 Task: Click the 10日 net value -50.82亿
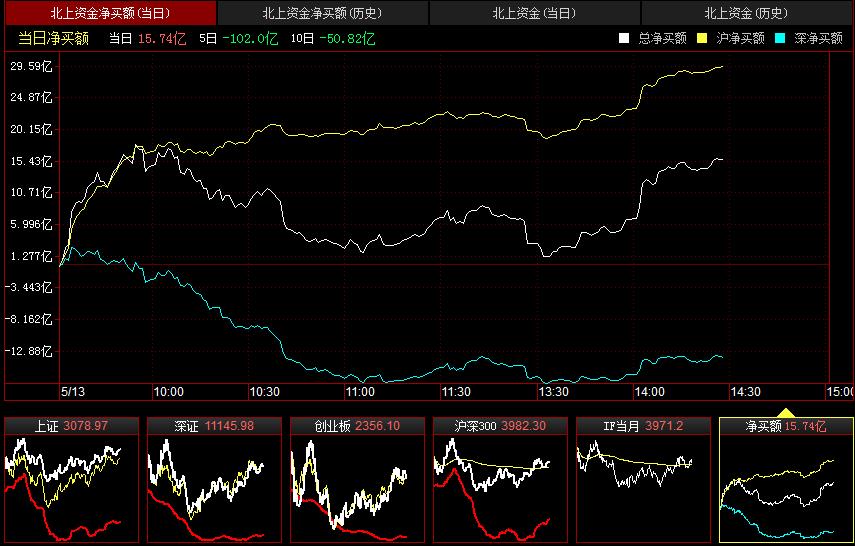point(347,38)
